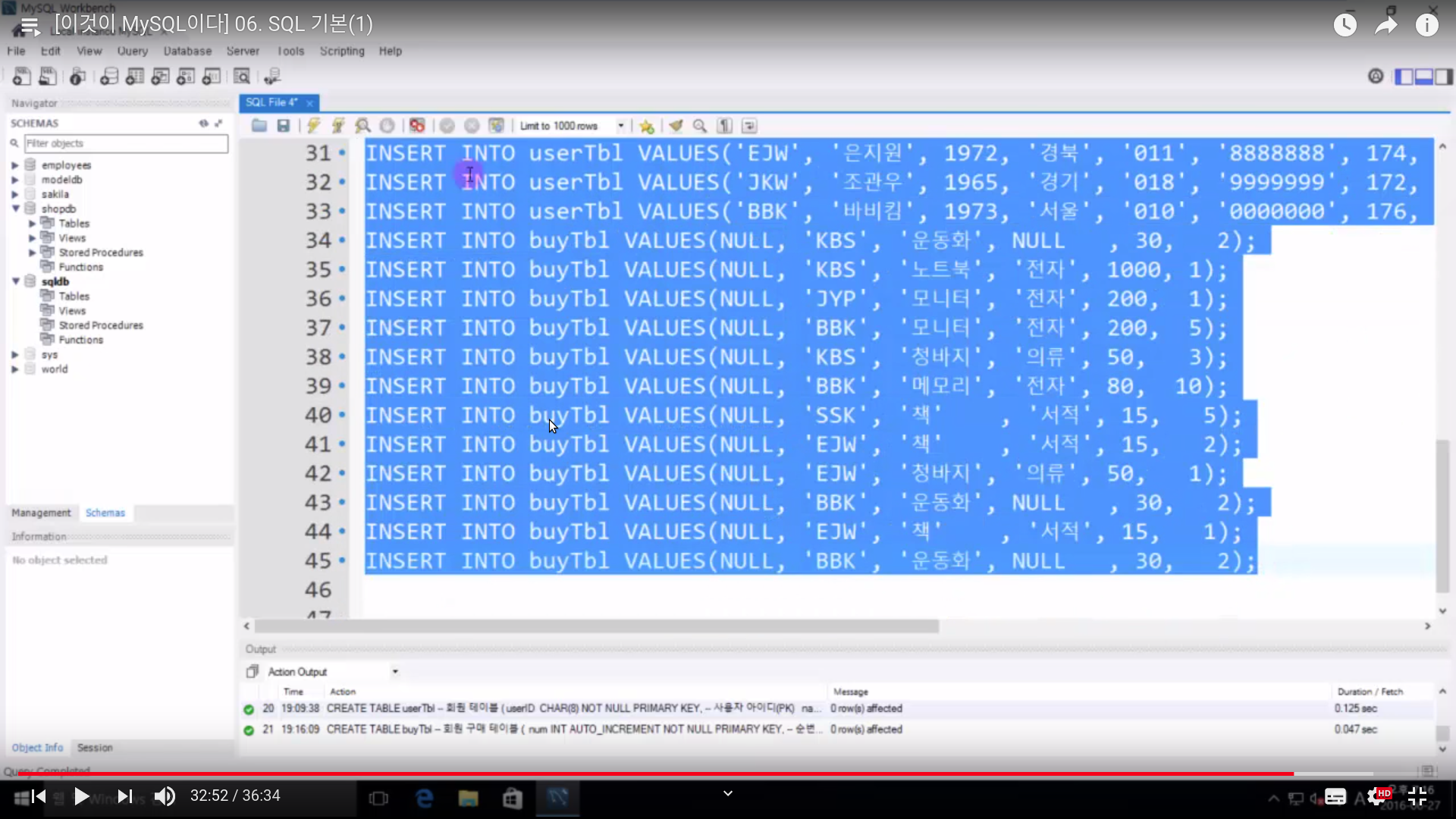This screenshot has width=1456, height=819.
Task: Open the Object Info tab
Action: pos(37,748)
